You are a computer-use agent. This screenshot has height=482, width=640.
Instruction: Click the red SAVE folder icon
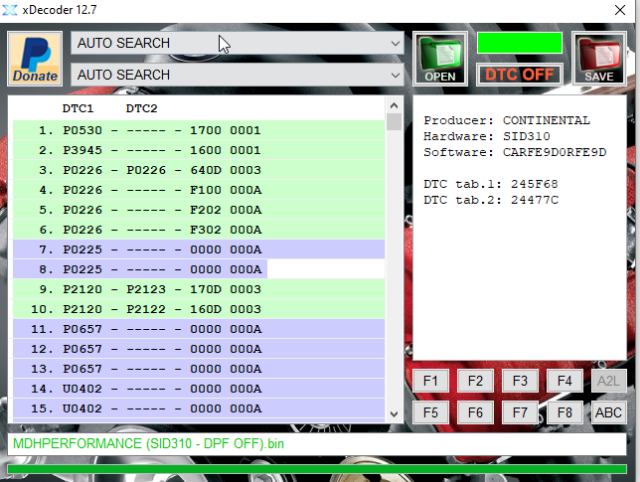[598, 58]
